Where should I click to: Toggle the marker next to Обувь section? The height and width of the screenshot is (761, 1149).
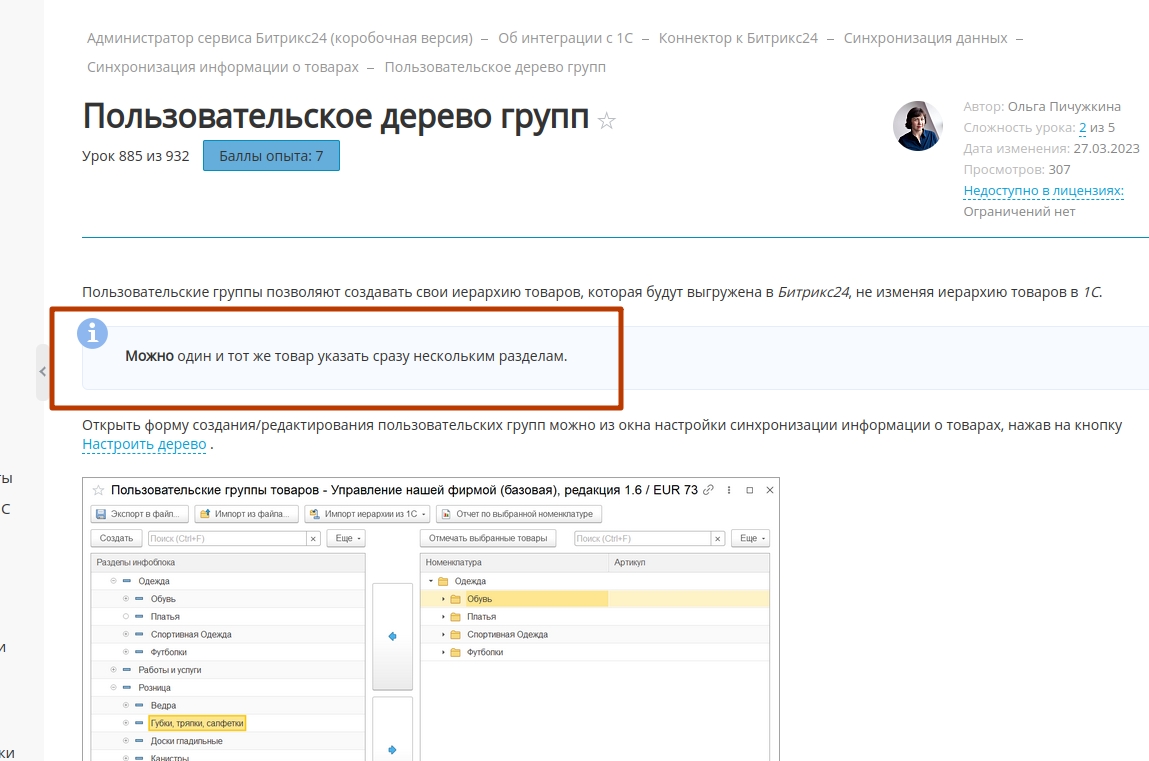(x=126, y=599)
